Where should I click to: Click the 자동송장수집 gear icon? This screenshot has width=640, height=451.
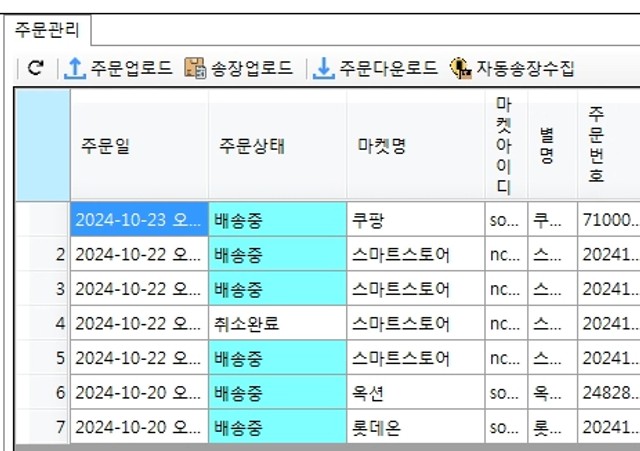pyautogui.click(x=460, y=69)
